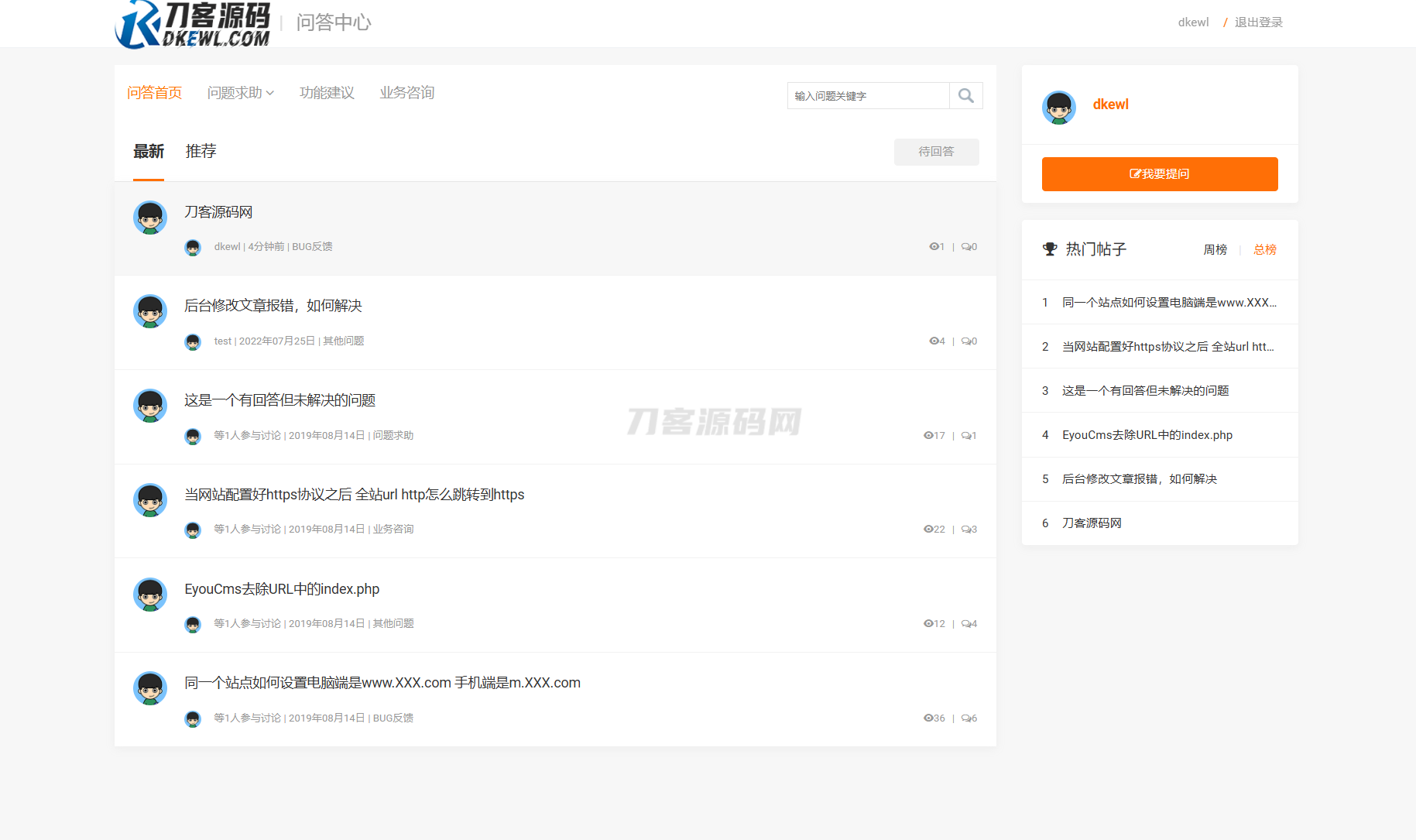Screen dimensions: 1416x840
Task: Toggle the 待回答 filter button
Action: pos(936,152)
